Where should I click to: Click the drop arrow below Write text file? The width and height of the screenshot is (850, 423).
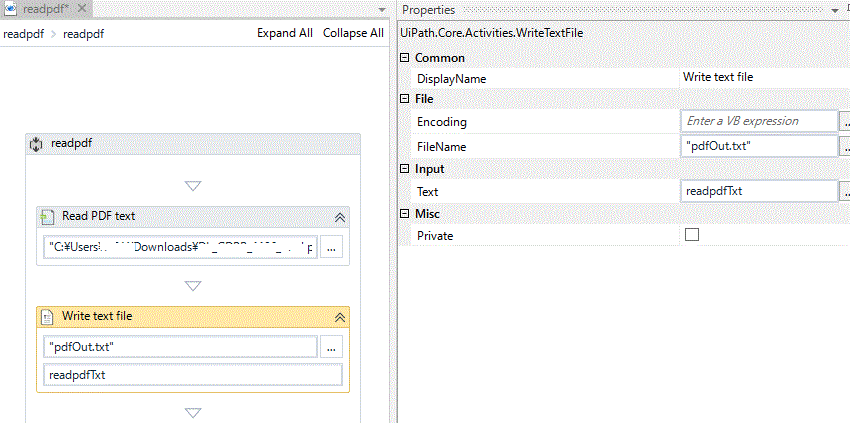coord(193,413)
